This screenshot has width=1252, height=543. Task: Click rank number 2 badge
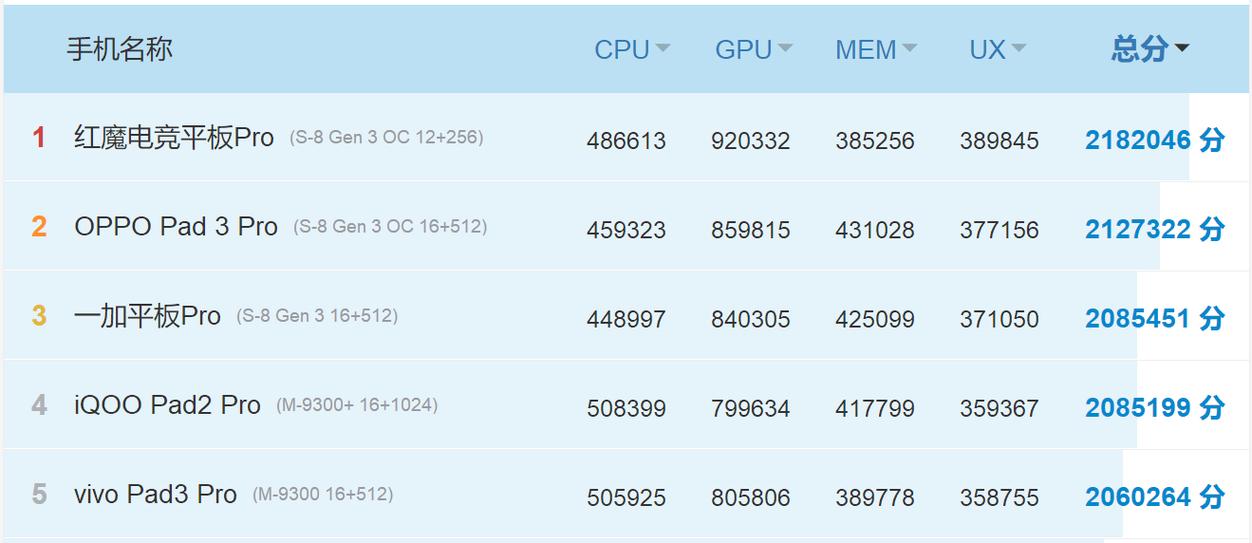(39, 227)
